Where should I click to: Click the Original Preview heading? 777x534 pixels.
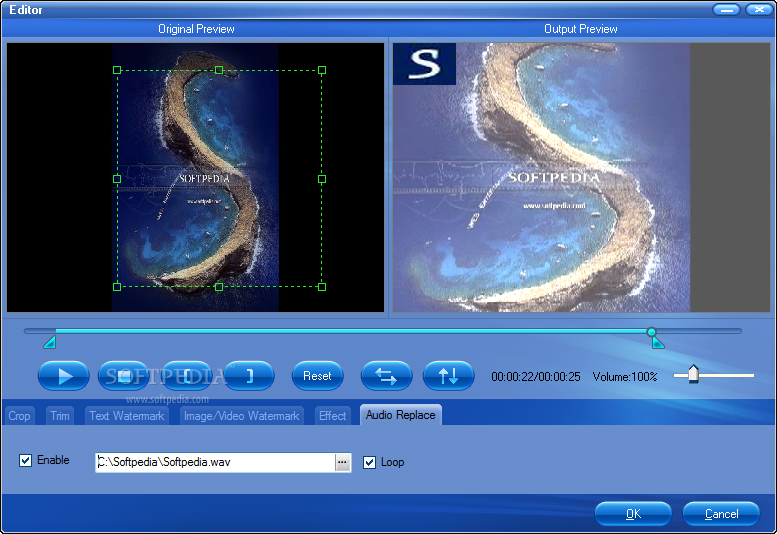click(x=196, y=29)
